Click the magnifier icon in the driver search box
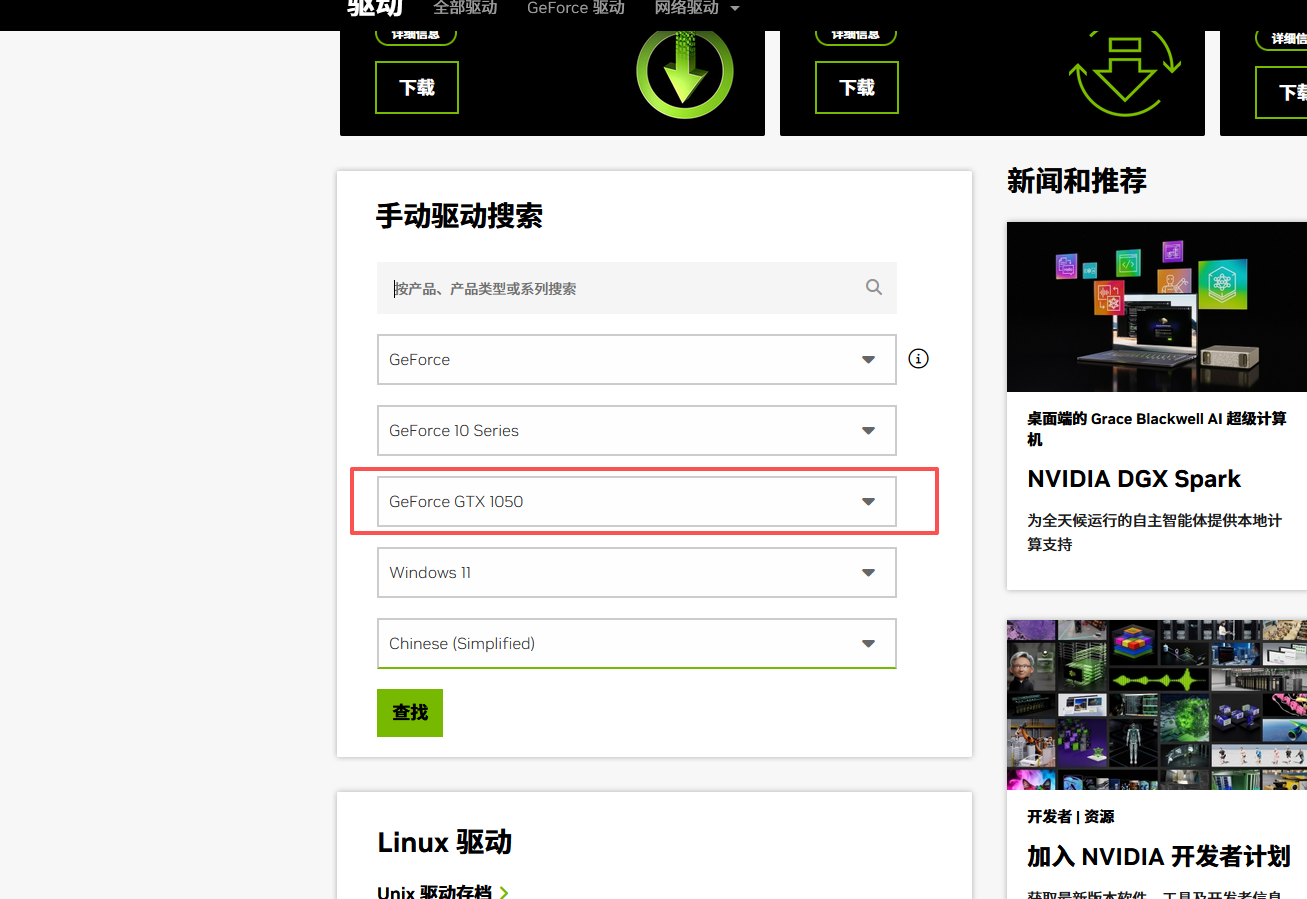 (874, 287)
